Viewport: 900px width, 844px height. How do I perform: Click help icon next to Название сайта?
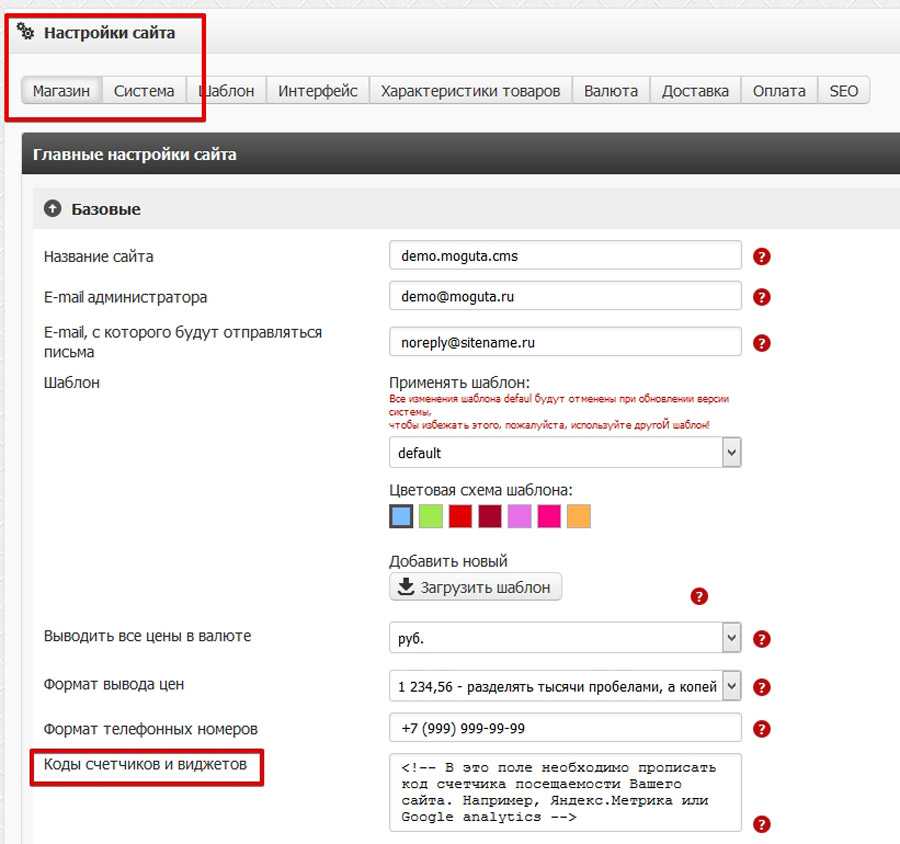pos(762,256)
